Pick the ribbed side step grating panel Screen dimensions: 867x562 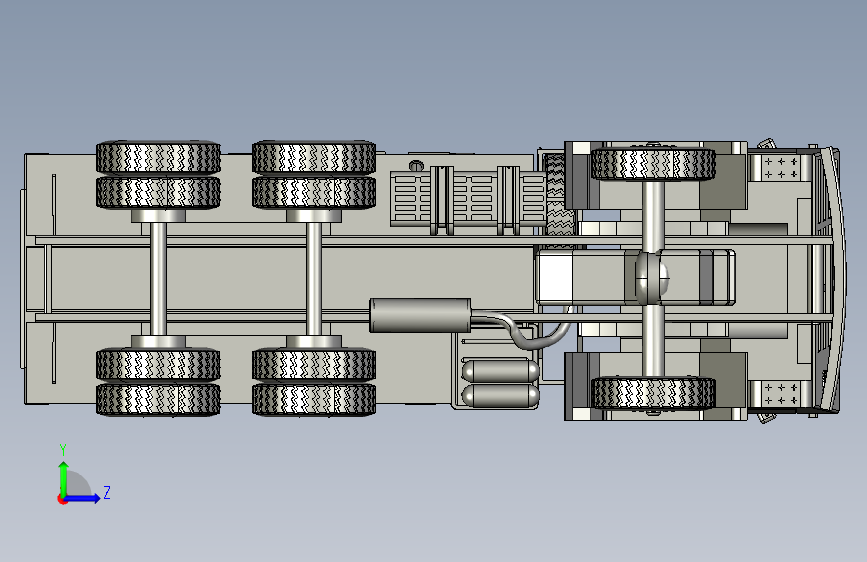pyautogui.click(x=469, y=198)
